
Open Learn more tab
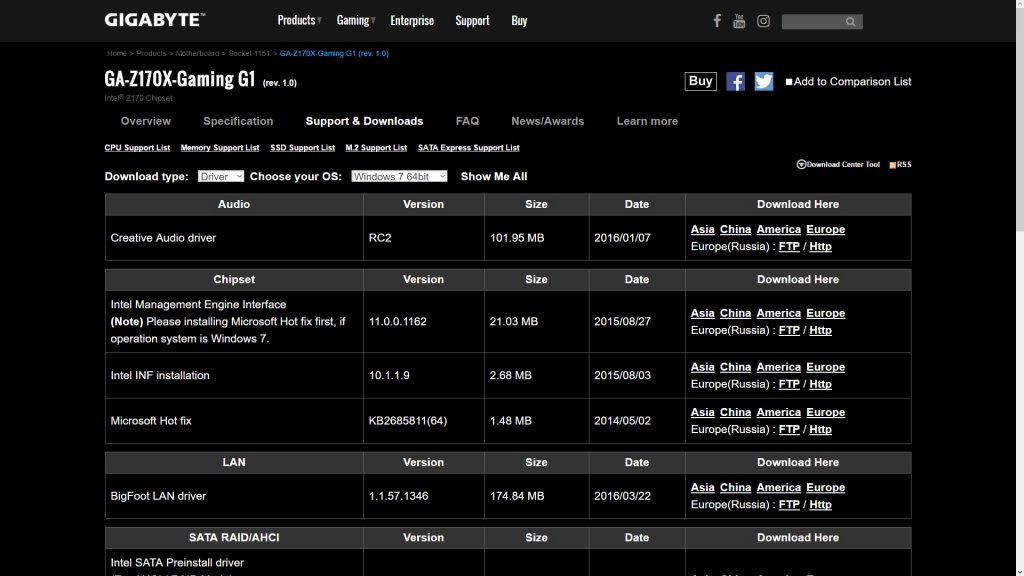(647, 121)
